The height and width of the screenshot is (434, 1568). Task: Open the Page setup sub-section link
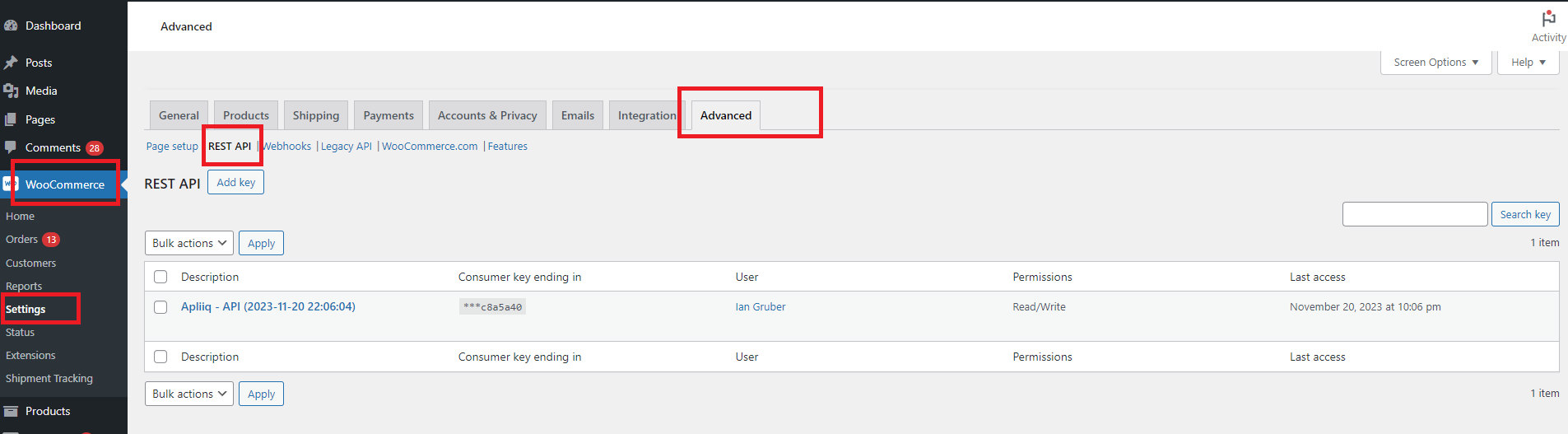pyautogui.click(x=172, y=146)
